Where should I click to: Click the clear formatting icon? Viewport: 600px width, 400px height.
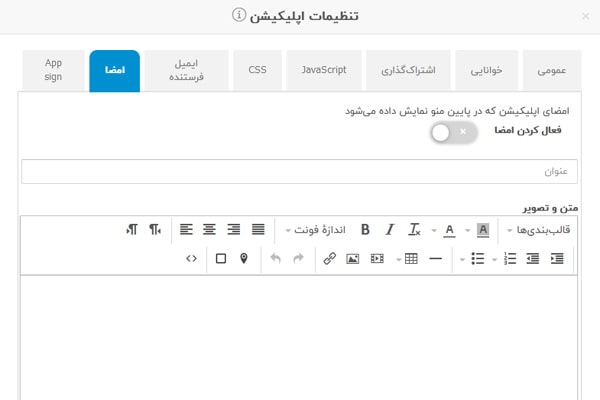pos(415,230)
